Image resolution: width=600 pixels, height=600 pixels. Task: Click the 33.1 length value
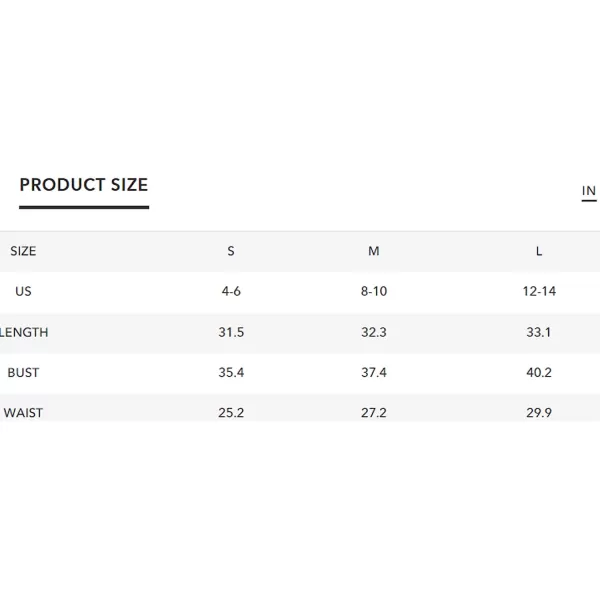539,332
